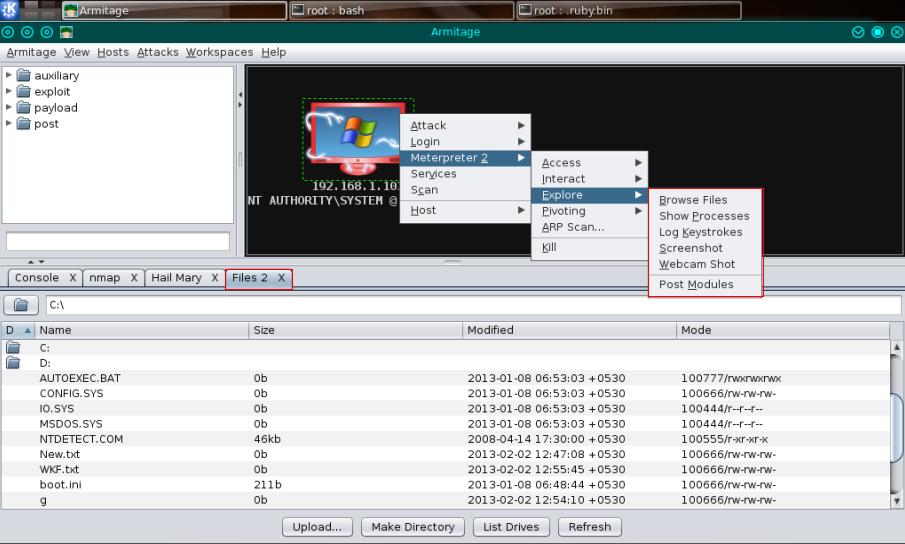Choose ARP Scan... menu entry
Screen dimensions: 905x544
tap(589, 227)
